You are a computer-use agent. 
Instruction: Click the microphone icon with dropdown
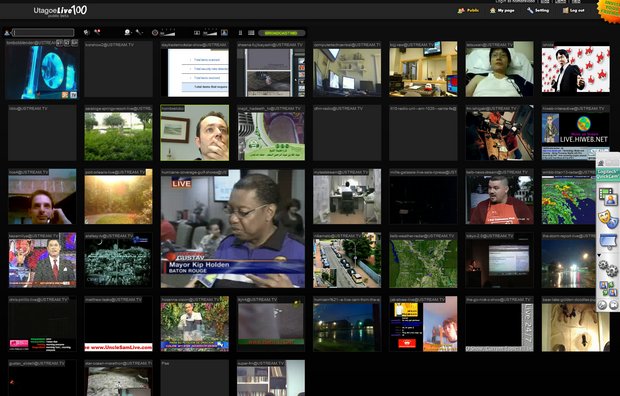point(139,32)
